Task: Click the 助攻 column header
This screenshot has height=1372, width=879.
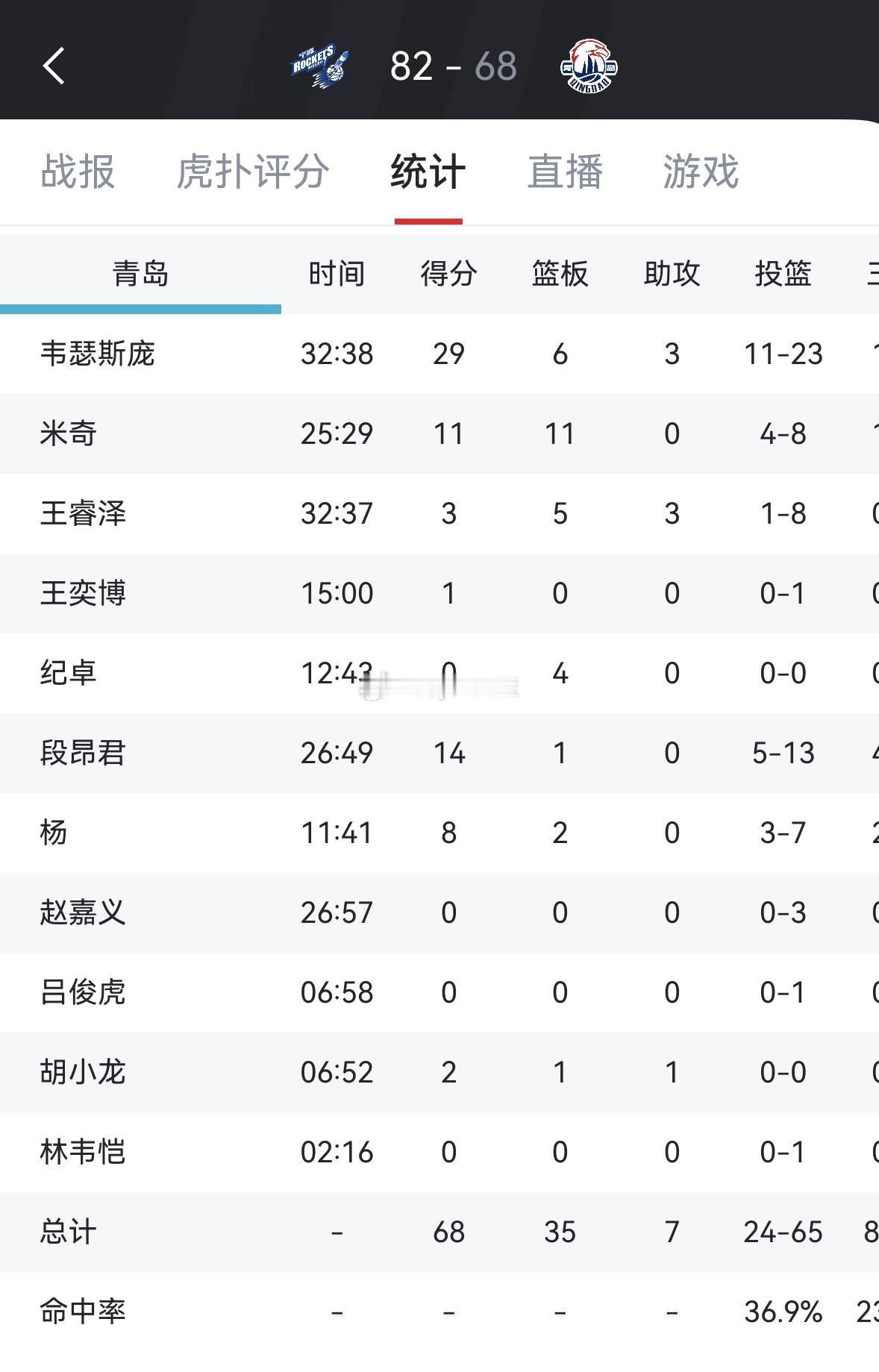Action: (x=672, y=273)
